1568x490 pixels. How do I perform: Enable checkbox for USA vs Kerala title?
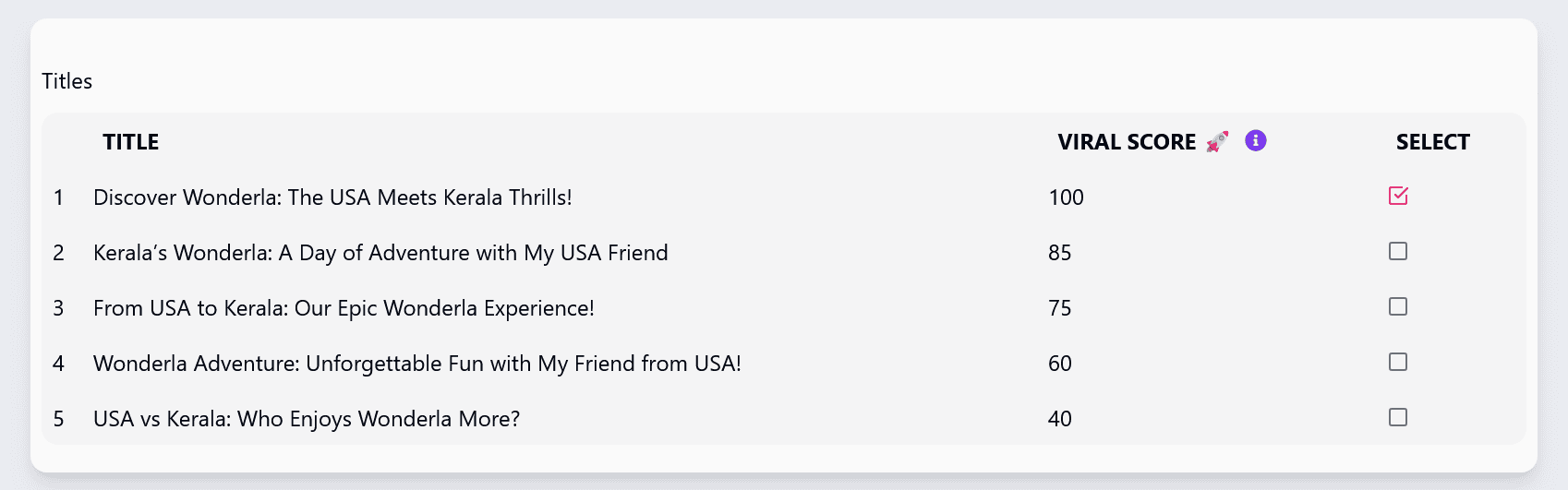(1398, 417)
